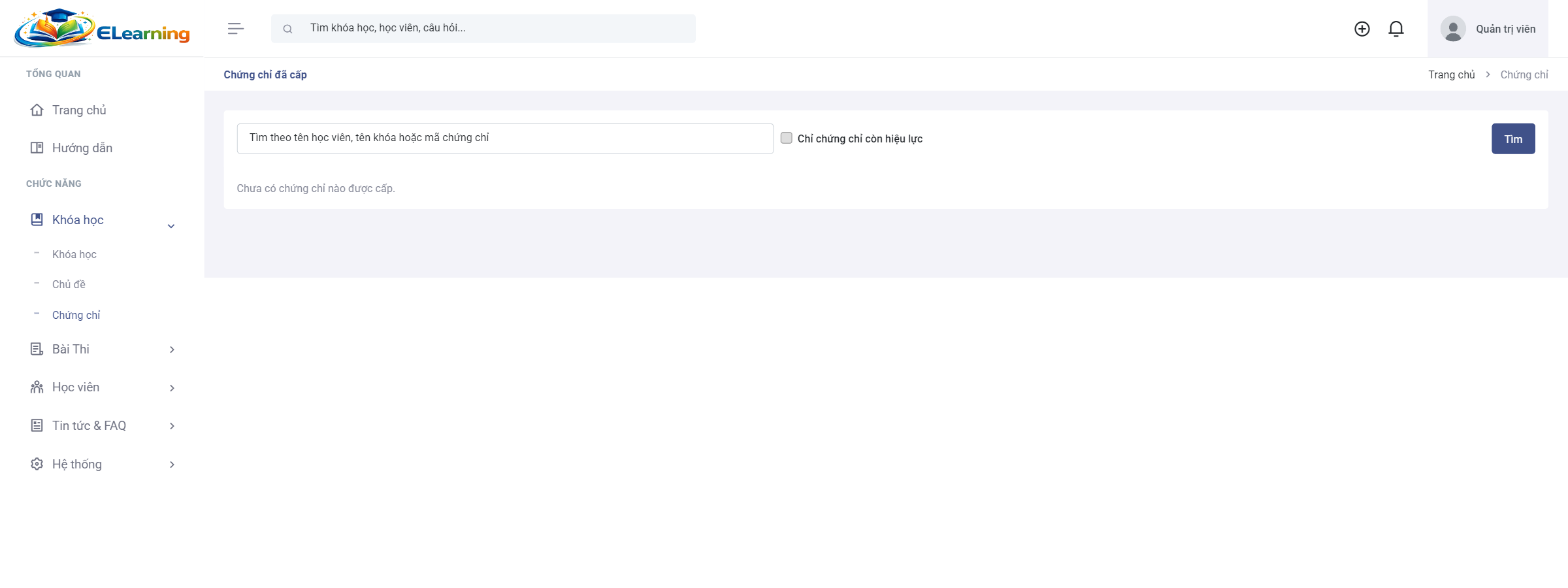Click the global search field 'Tìm khóa học, học viên...'
The image size is (1568, 588).
483,29
